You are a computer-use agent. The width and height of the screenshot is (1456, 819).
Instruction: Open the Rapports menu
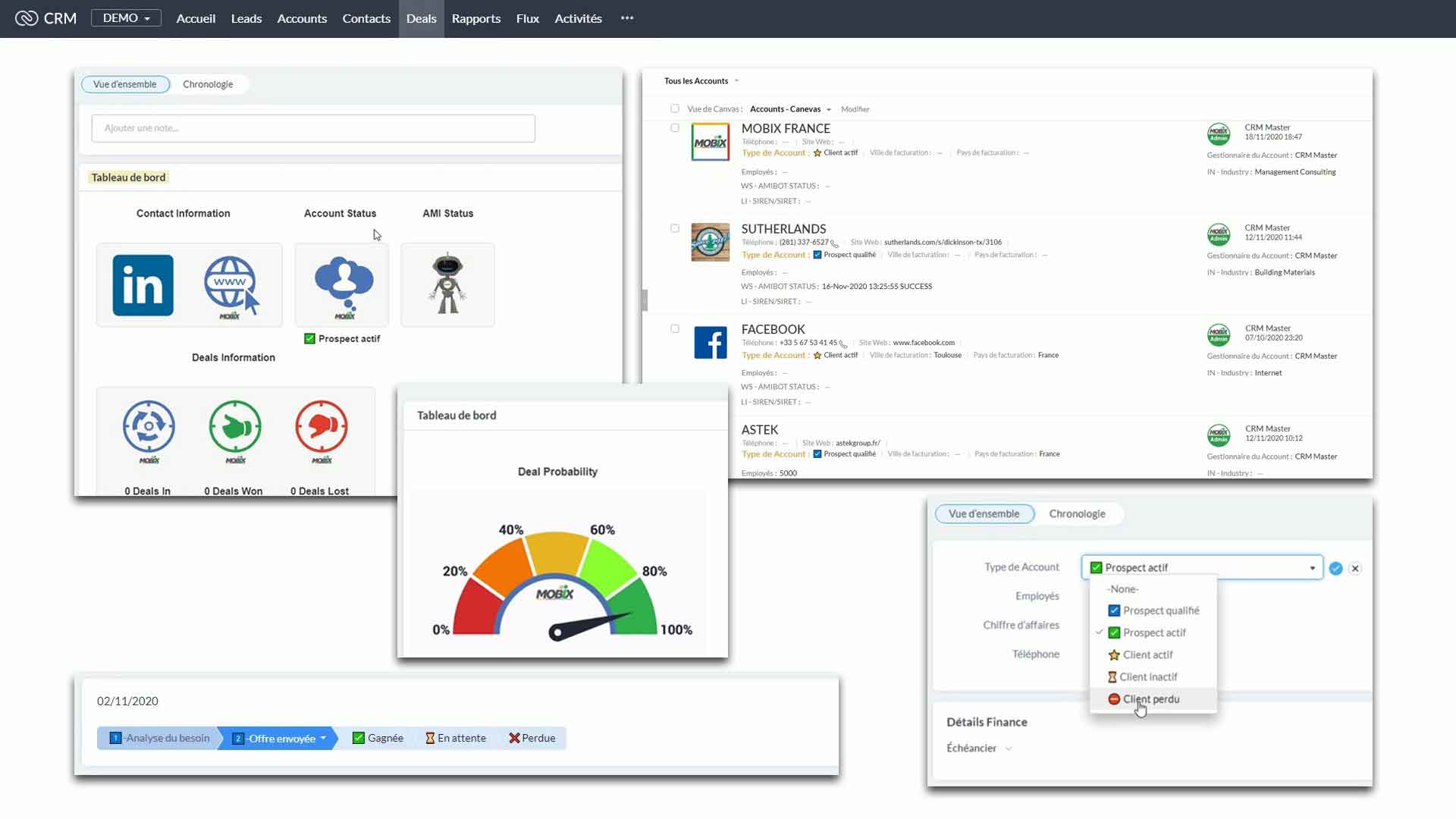(476, 18)
